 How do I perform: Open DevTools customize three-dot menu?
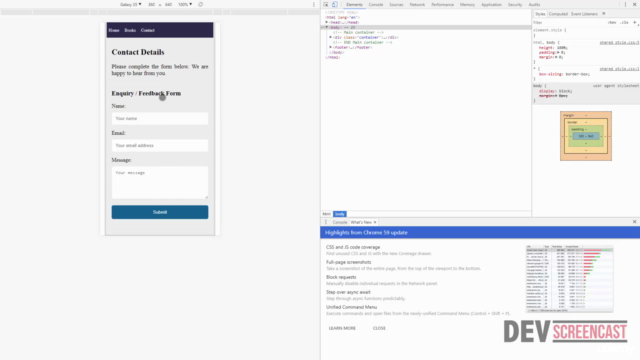pyautogui.click(x=625, y=4)
